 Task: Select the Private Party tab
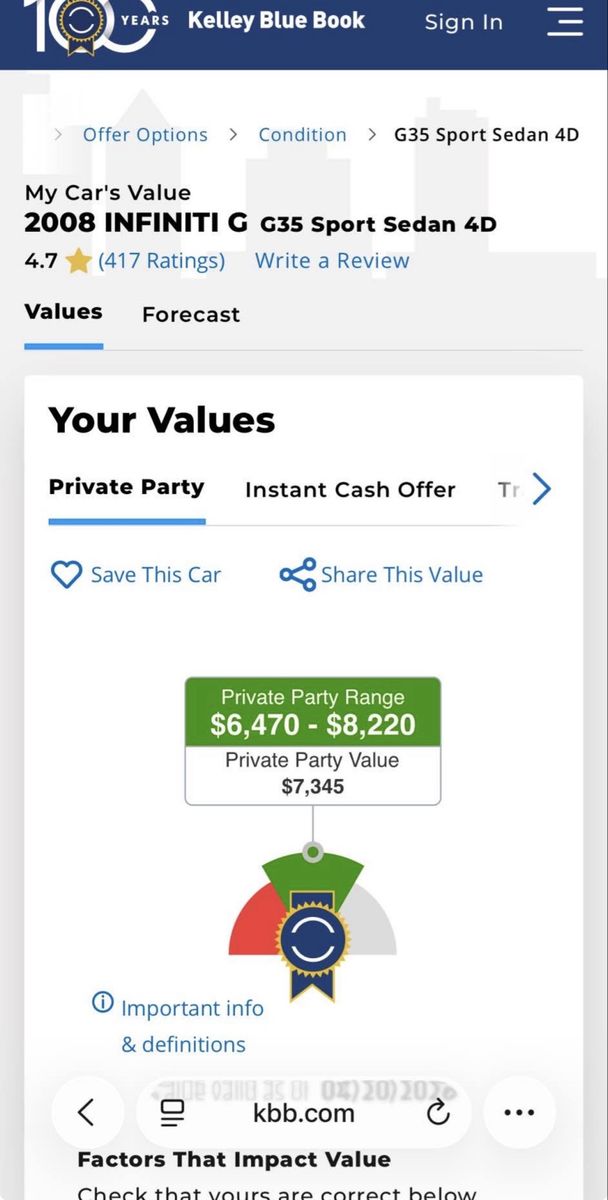pyautogui.click(x=126, y=487)
